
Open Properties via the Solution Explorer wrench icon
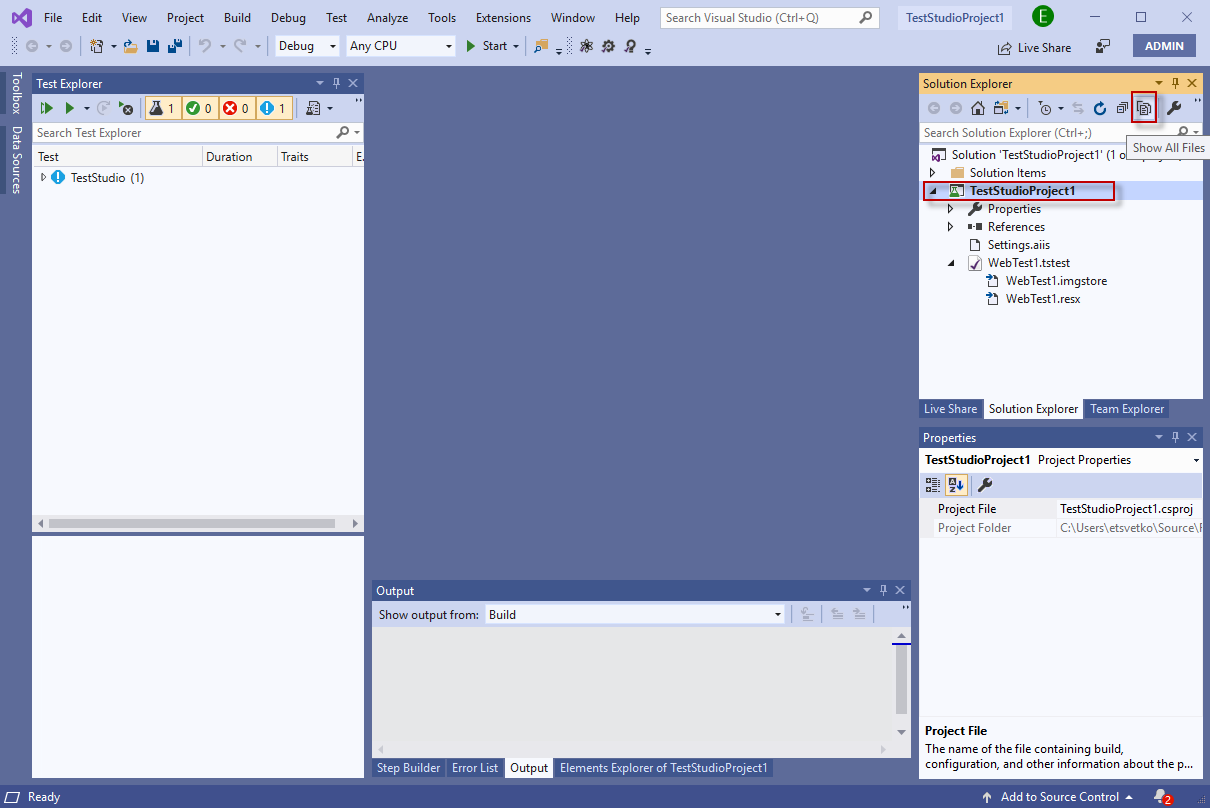pyautogui.click(x=1174, y=108)
